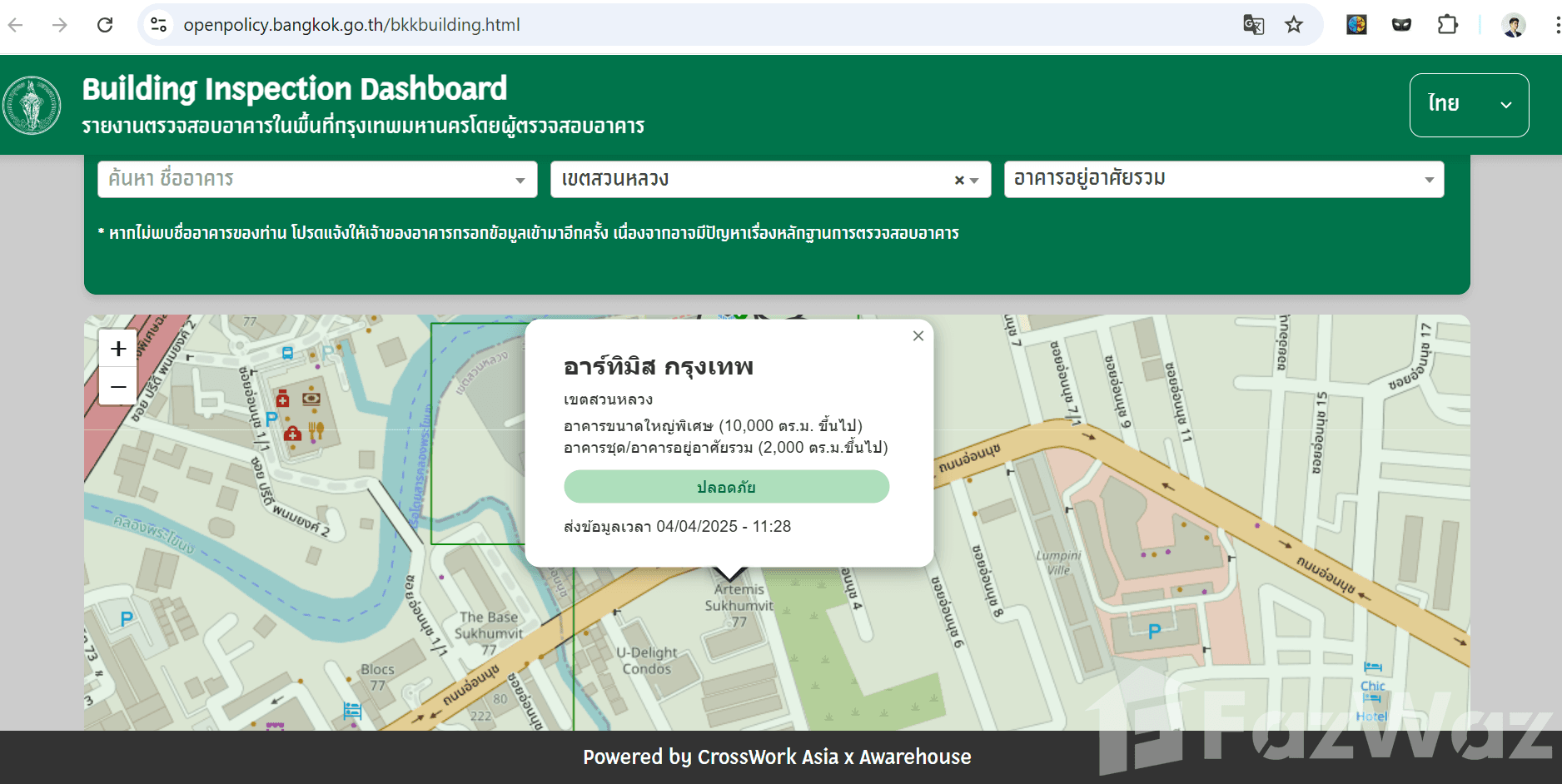
Task: Click the Bangkok city emblem logo
Action: pos(32,106)
